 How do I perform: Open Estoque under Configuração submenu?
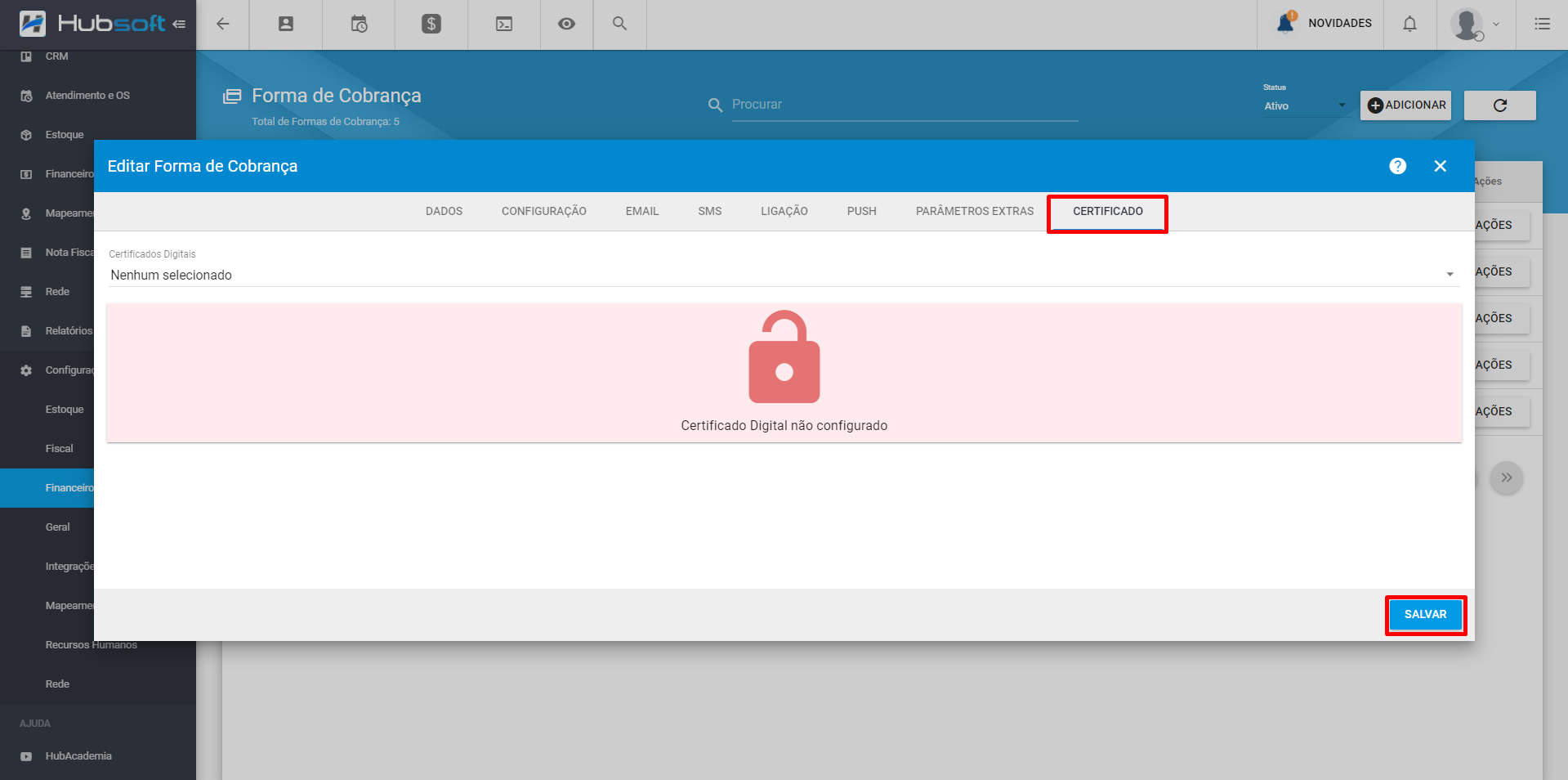tap(65, 410)
